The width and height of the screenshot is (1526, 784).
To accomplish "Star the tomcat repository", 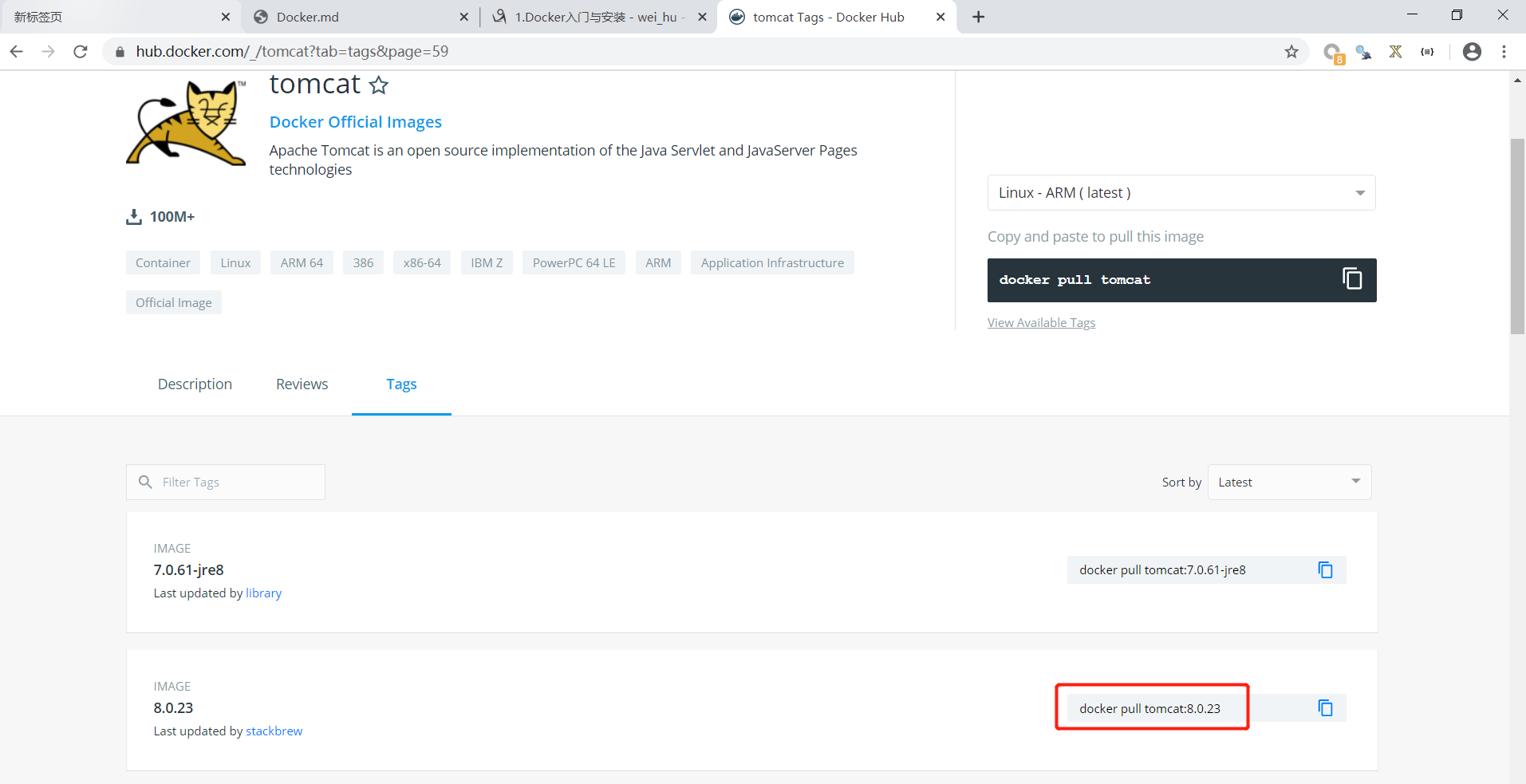I will pos(379,85).
